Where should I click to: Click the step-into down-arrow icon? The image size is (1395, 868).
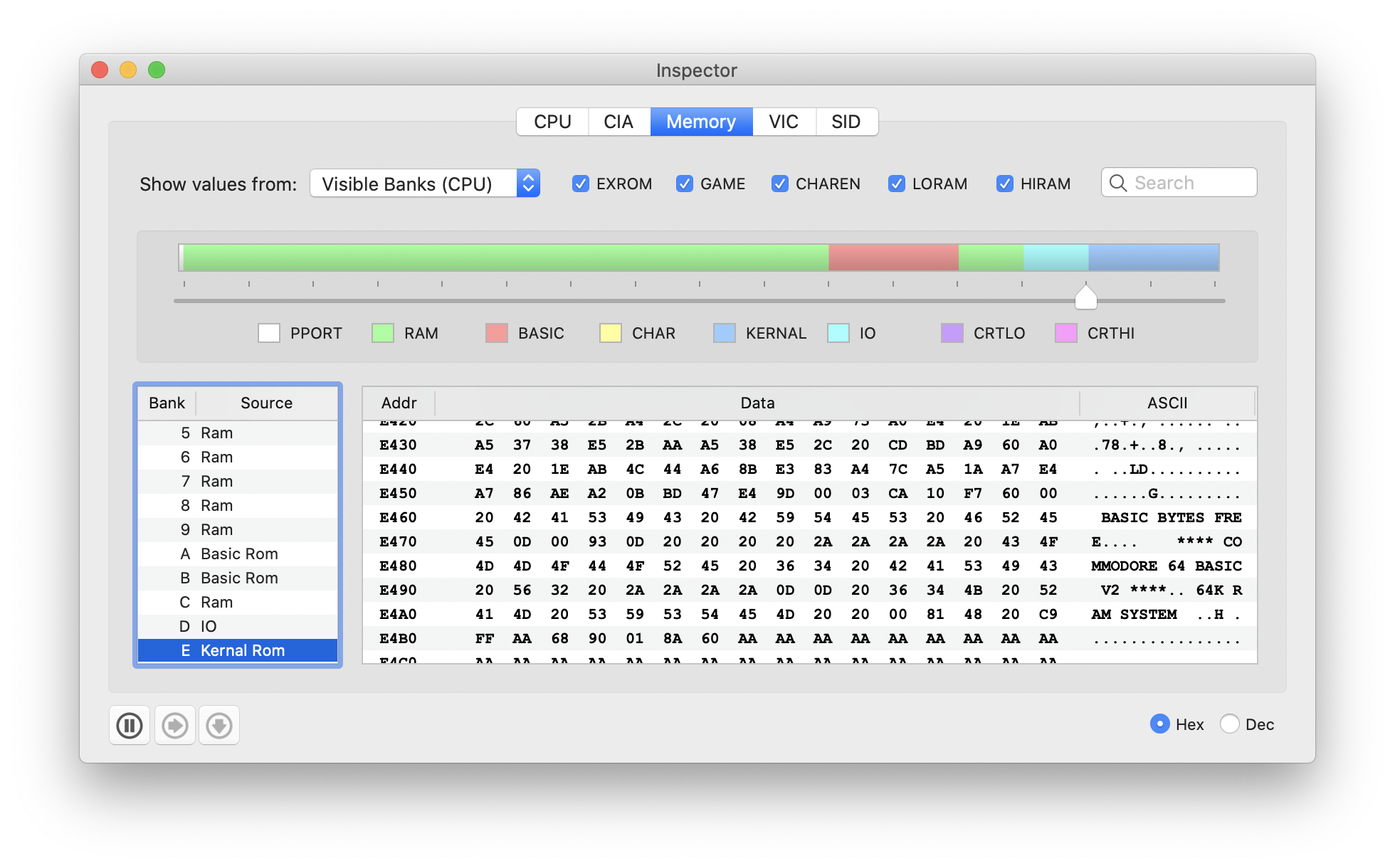click(x=219, y=725)
